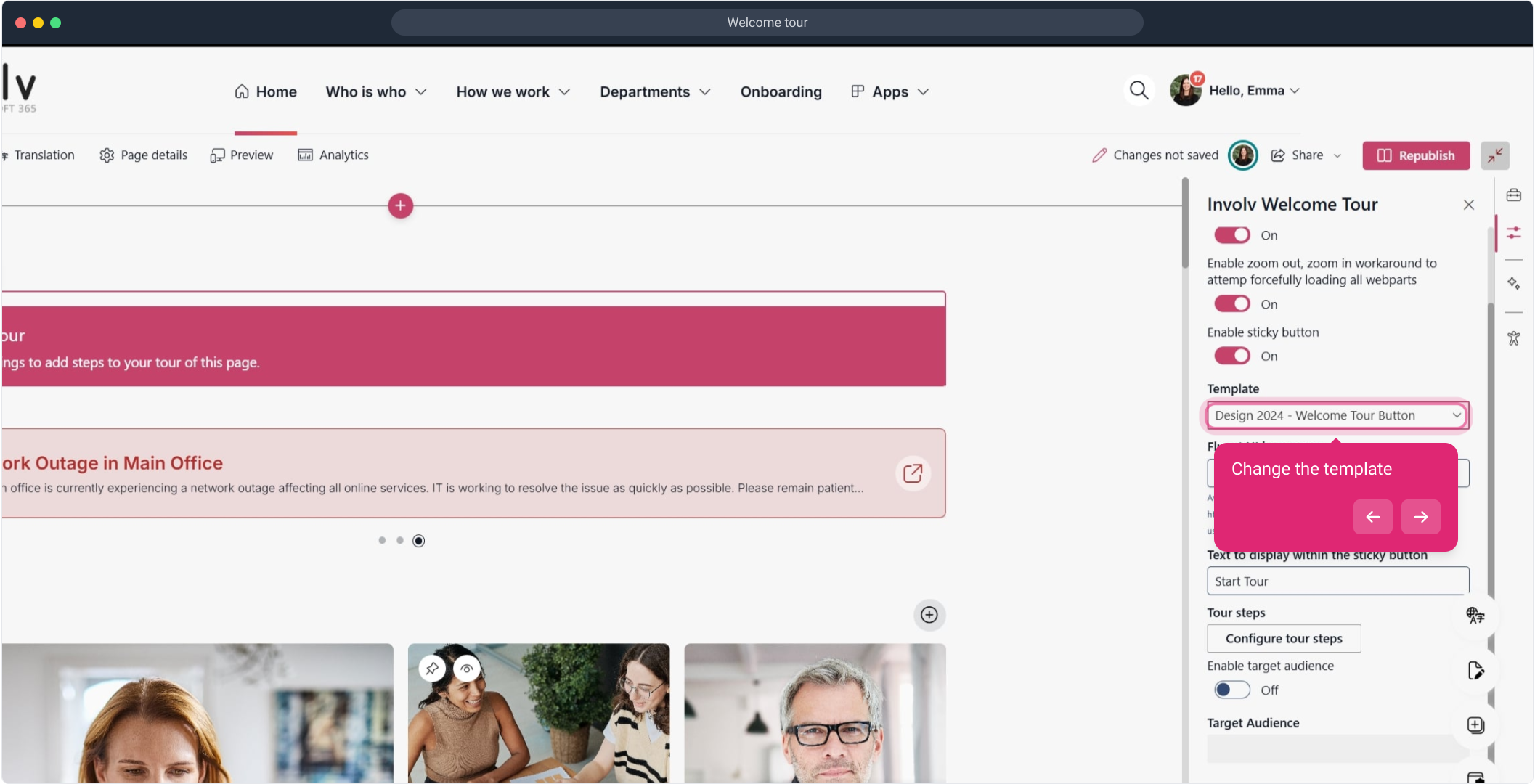1535x784 pixels.
Task: Click the circled plus add icon above images
Action: coord(929,615)
